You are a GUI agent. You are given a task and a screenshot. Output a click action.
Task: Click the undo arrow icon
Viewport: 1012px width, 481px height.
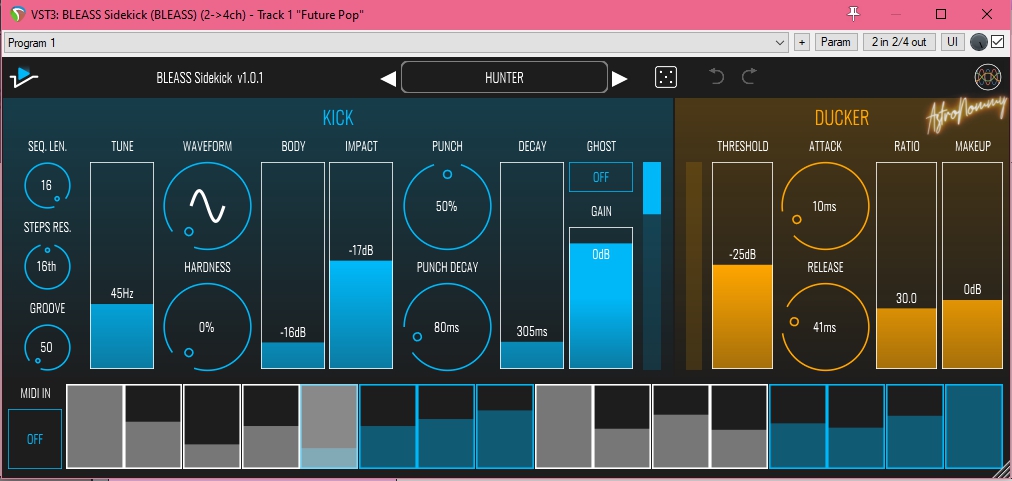tap(716, 77)
